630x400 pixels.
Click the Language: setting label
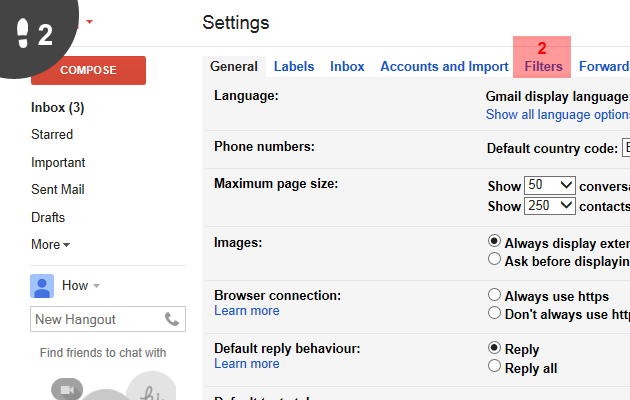point(246,96)
